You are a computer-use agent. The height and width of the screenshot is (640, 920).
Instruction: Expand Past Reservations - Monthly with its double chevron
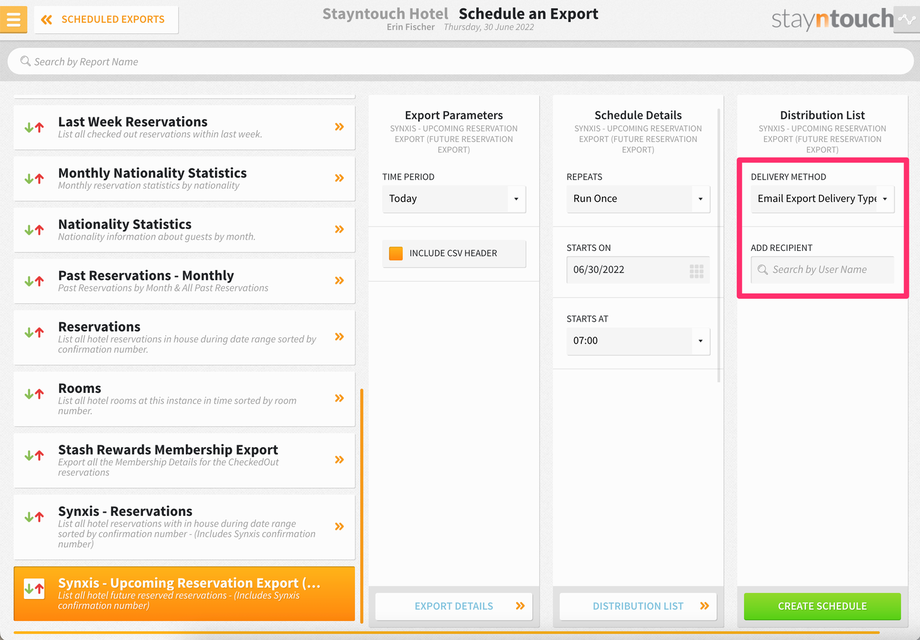tap(339, 280)
